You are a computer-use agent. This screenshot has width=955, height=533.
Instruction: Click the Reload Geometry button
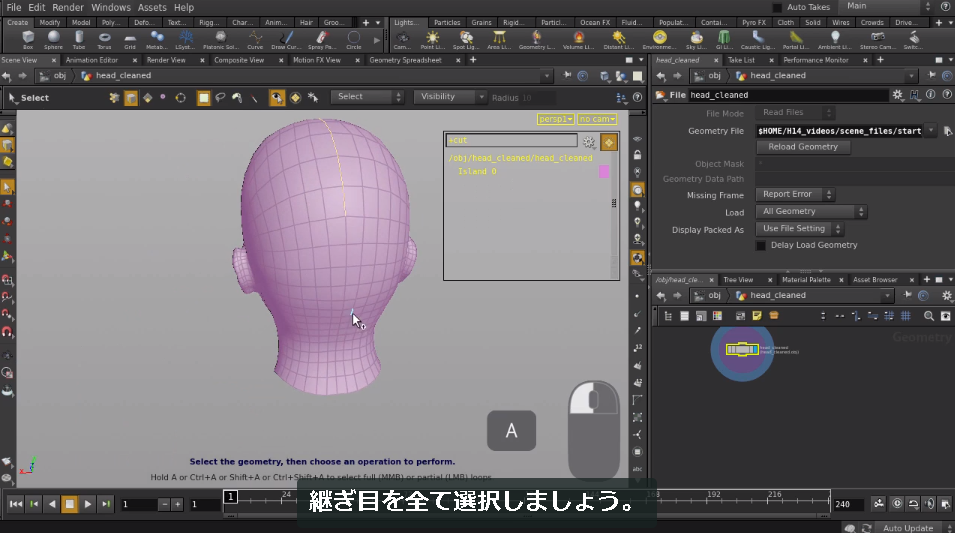coord(803,147)
